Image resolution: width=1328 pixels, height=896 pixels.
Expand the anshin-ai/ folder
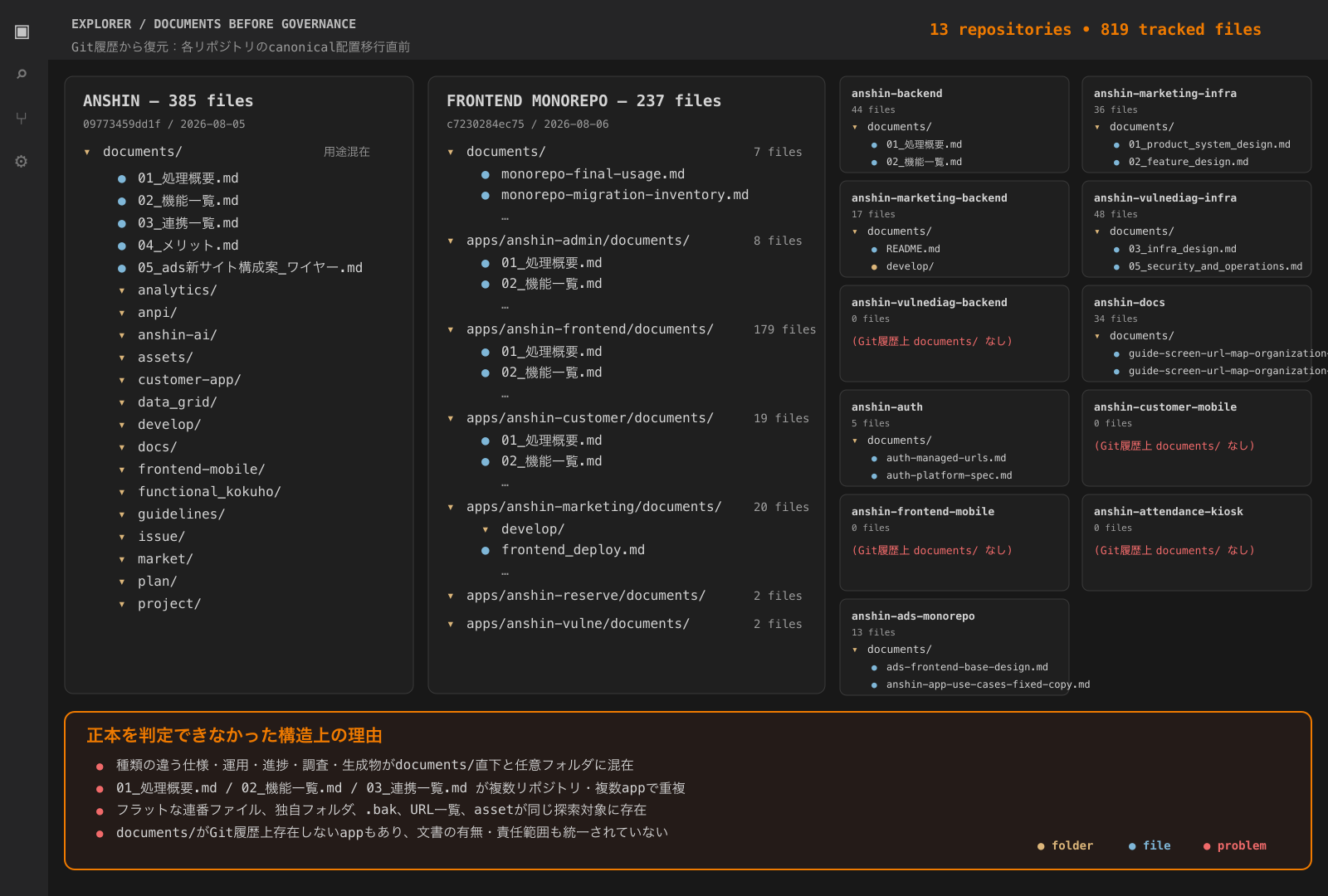pyautogui.click(x=122, y=335)
